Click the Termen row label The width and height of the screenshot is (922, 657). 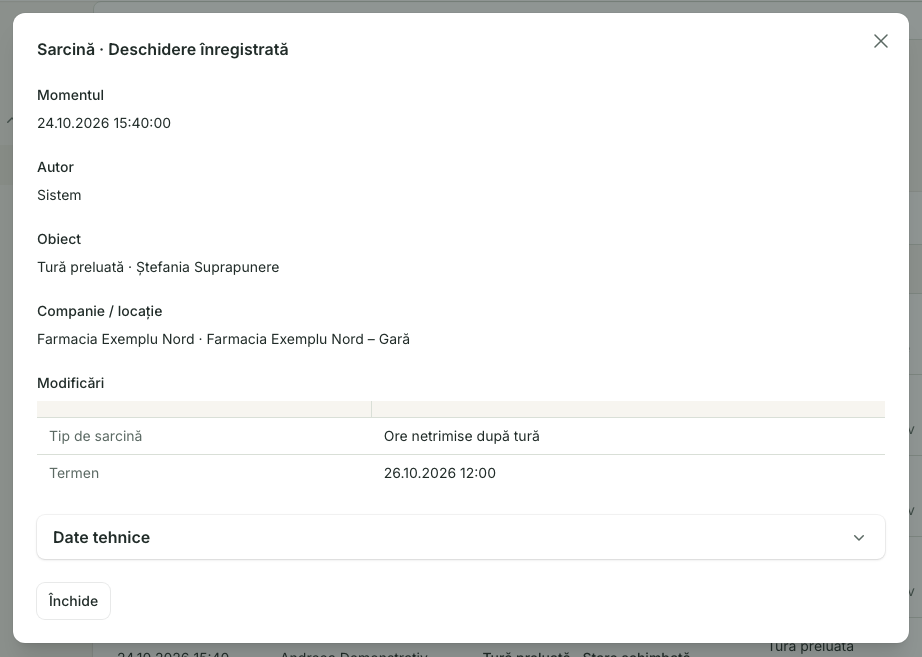click(x=74, y=473)
